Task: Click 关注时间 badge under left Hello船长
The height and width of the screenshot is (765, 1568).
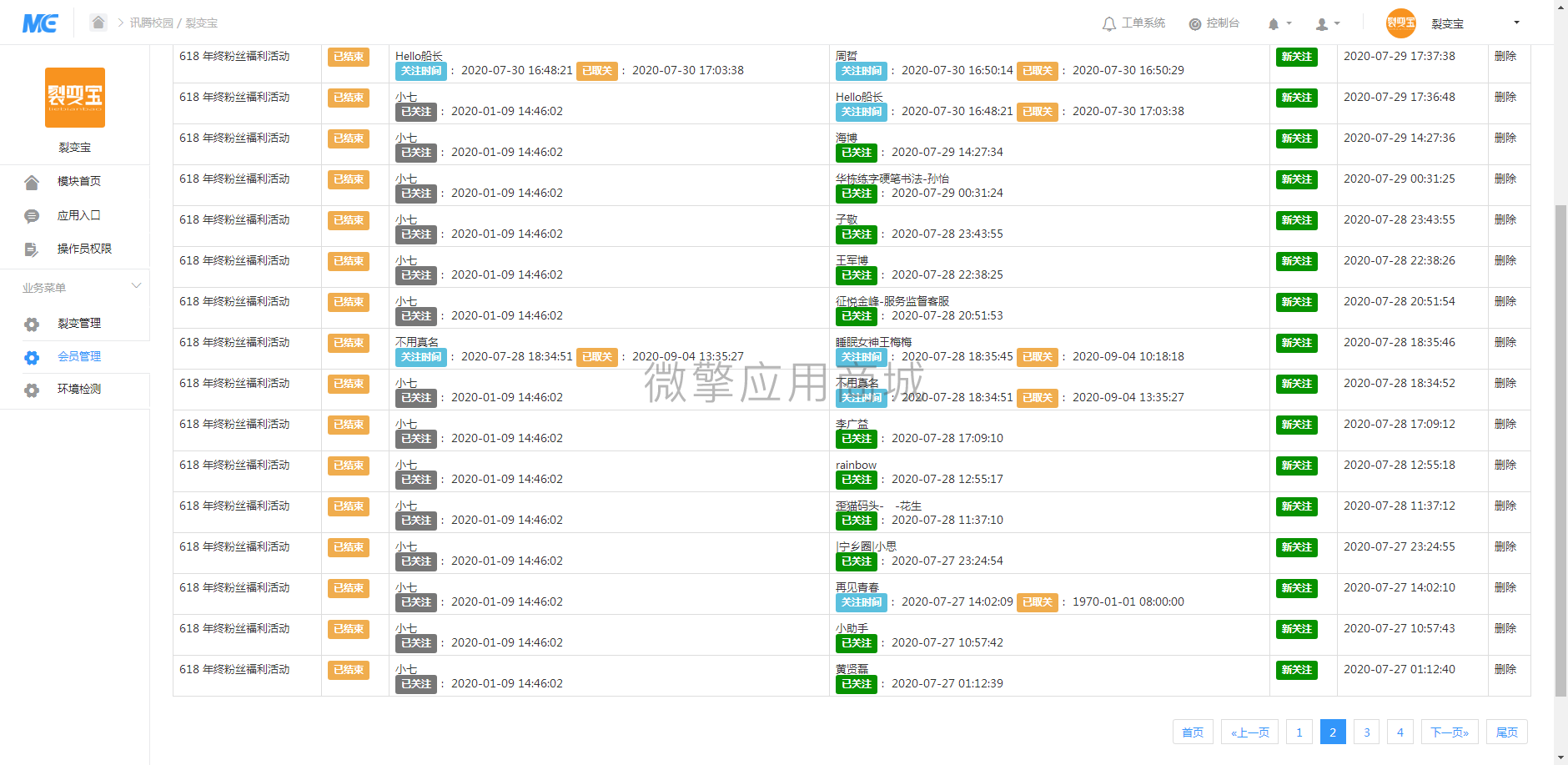Action: pyautogui.click(x=421, y=71)
